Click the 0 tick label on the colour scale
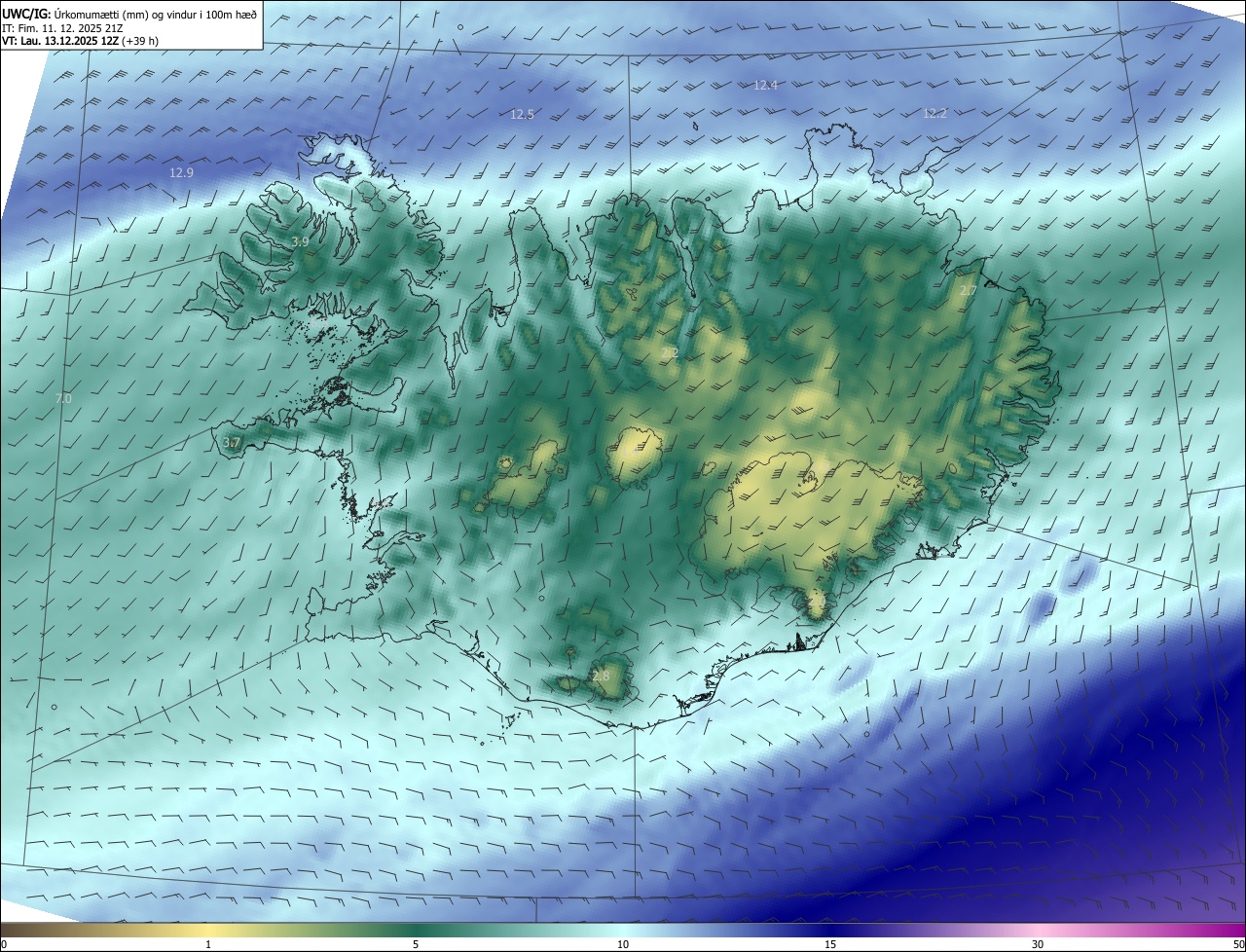The image size is (1246, 952). coord(4,944)
